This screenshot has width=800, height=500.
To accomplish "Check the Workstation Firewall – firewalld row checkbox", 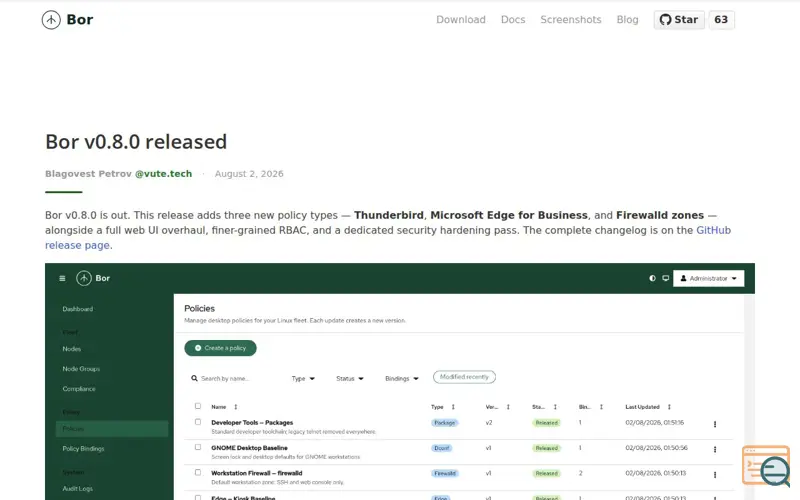I will [x=198, y=473].
